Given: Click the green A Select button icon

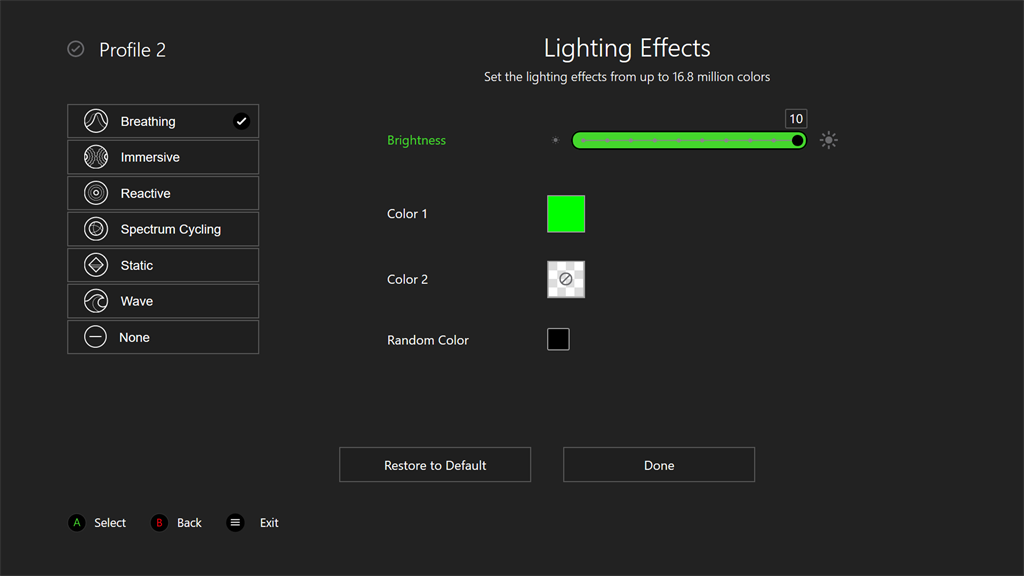Looking at the screenshot, I should (77, 522).
